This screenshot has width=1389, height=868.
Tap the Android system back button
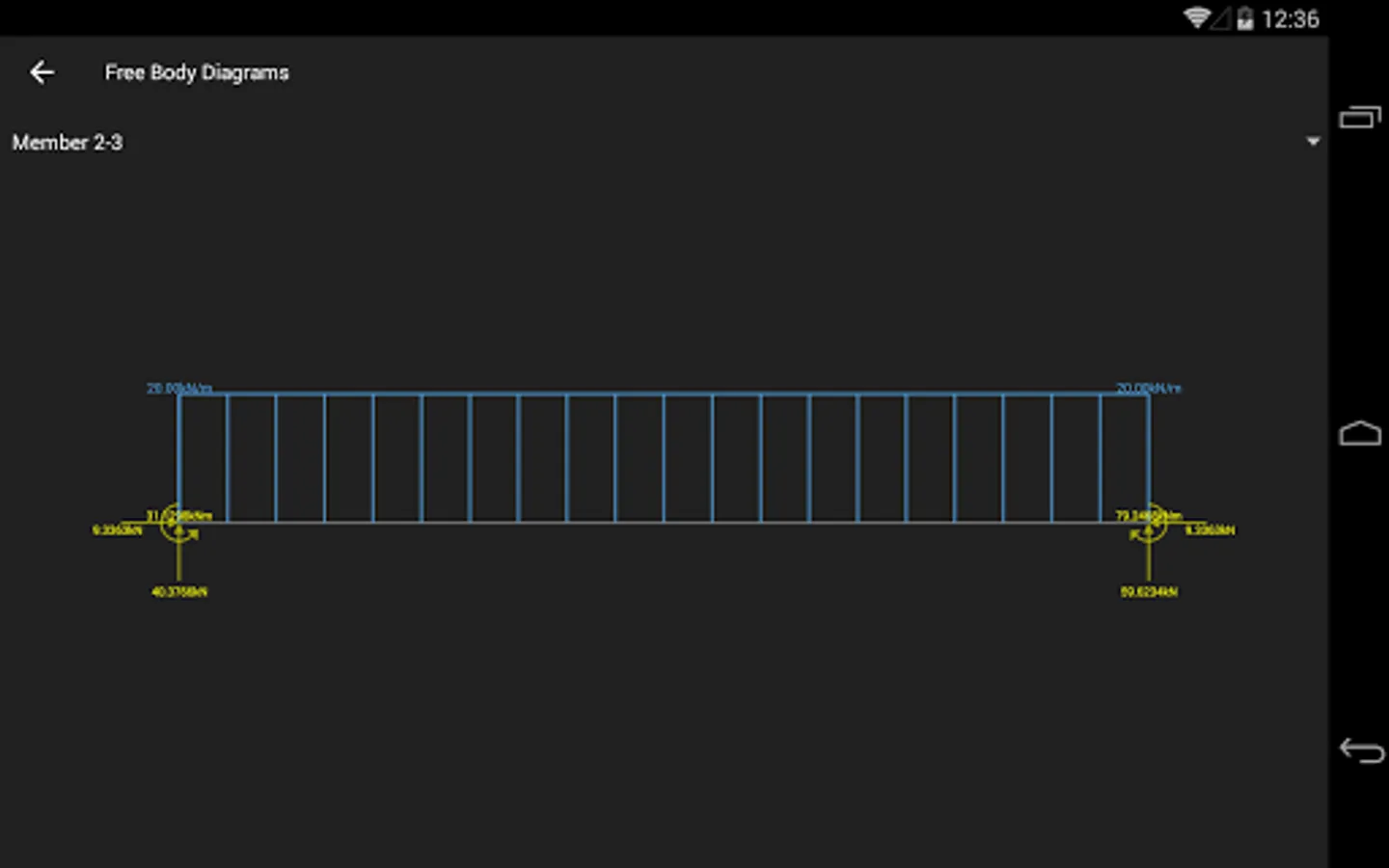pyautogui.click(x=1361, y=749)
